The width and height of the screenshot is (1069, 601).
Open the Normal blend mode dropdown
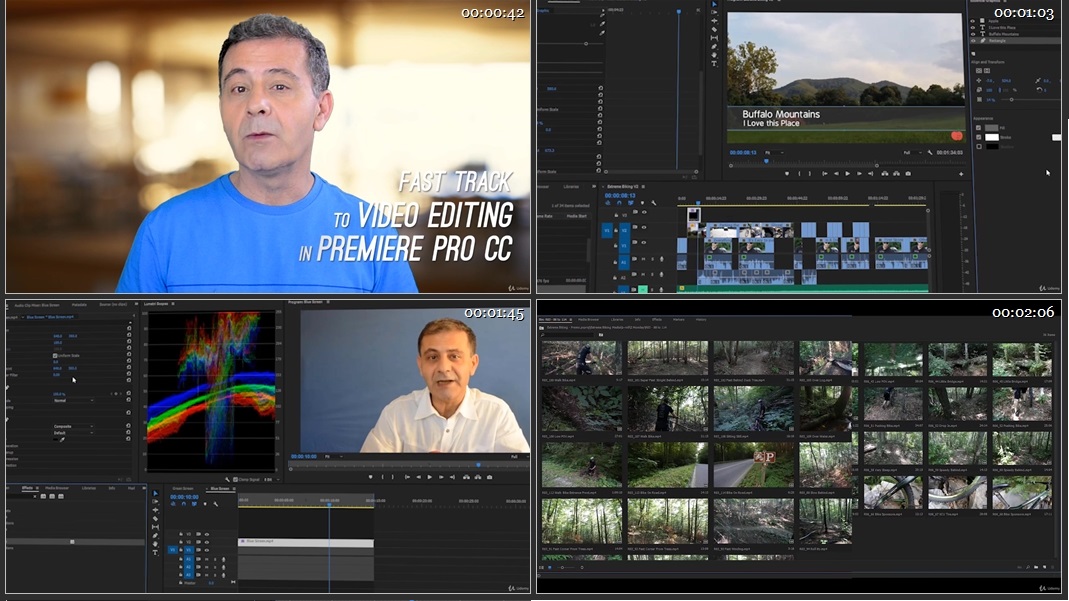click(74, 401)
